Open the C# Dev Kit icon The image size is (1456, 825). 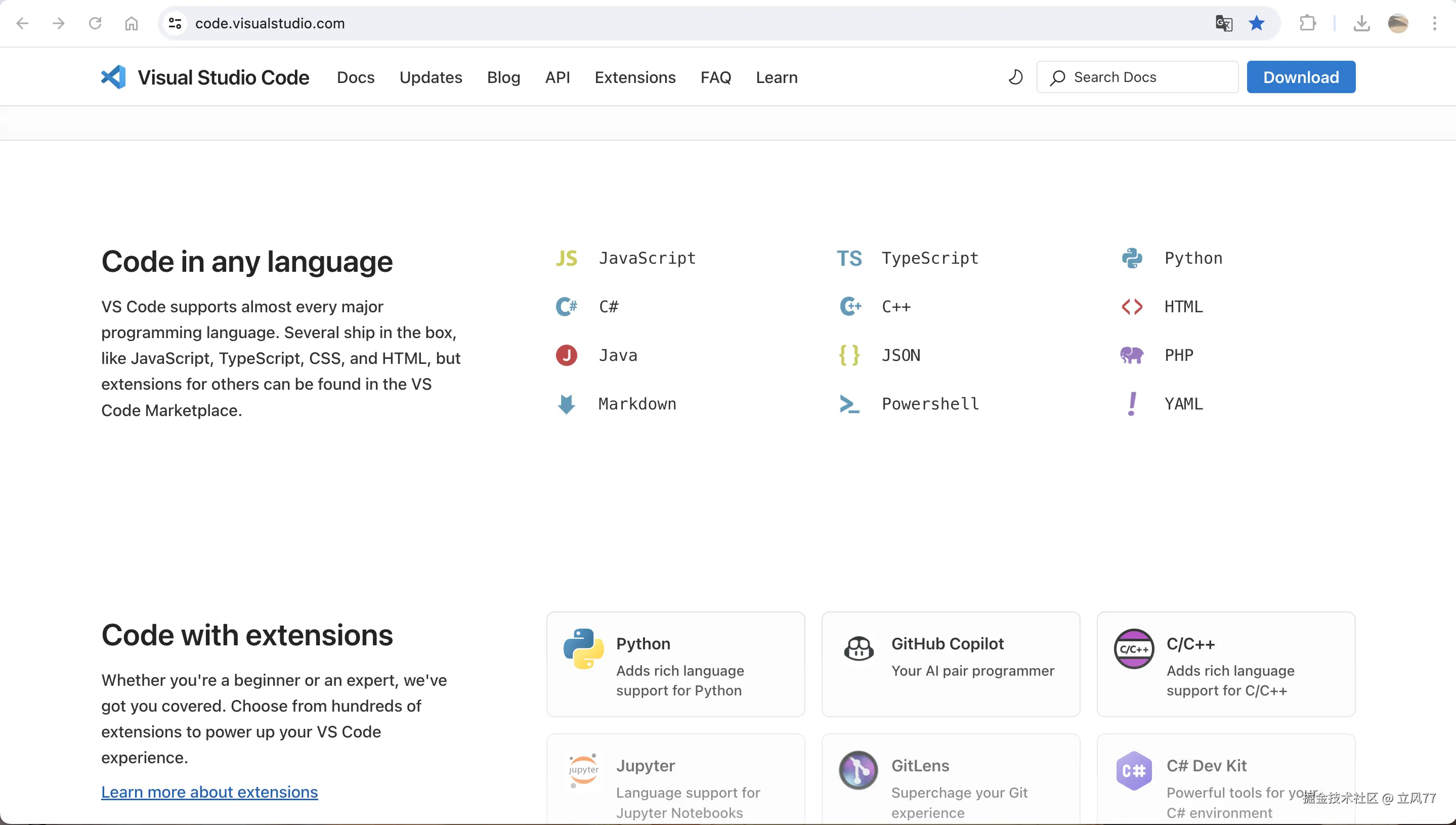1134,771
